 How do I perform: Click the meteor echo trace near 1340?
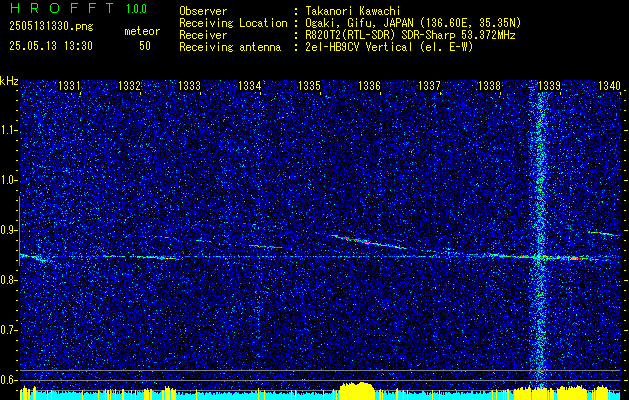tap(603, 233)
